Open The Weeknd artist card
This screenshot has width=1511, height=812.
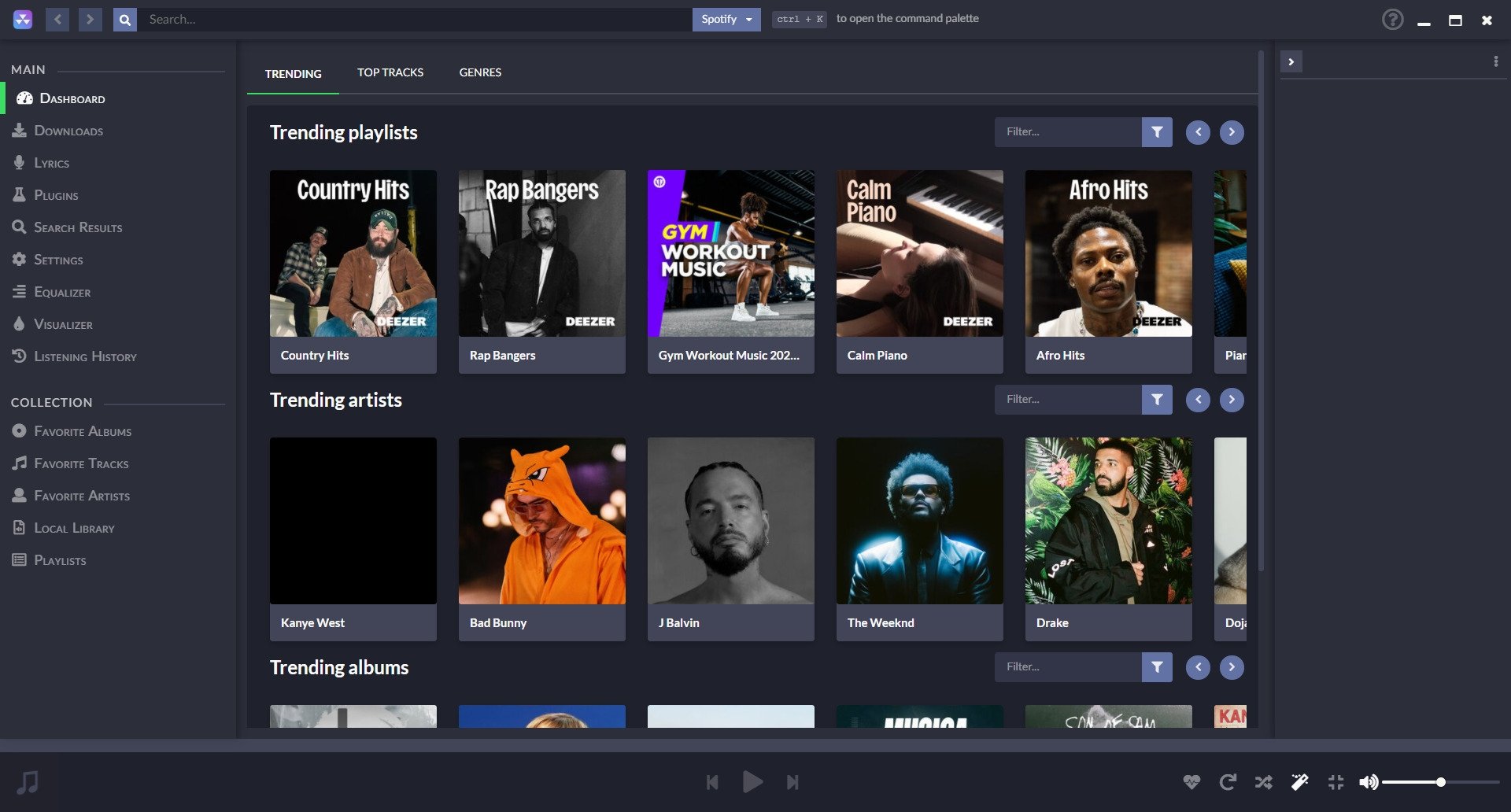click(x=920, y=539)
